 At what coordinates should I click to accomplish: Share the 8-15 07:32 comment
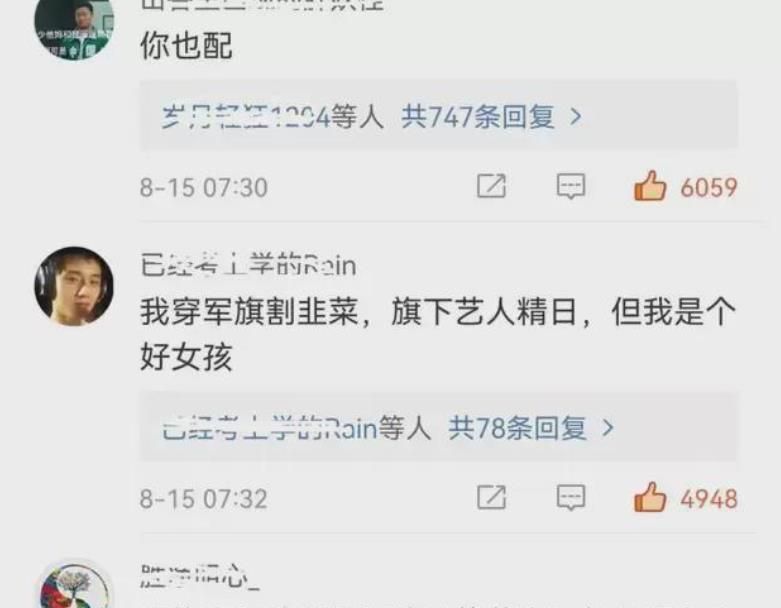(x=492, y=497)
